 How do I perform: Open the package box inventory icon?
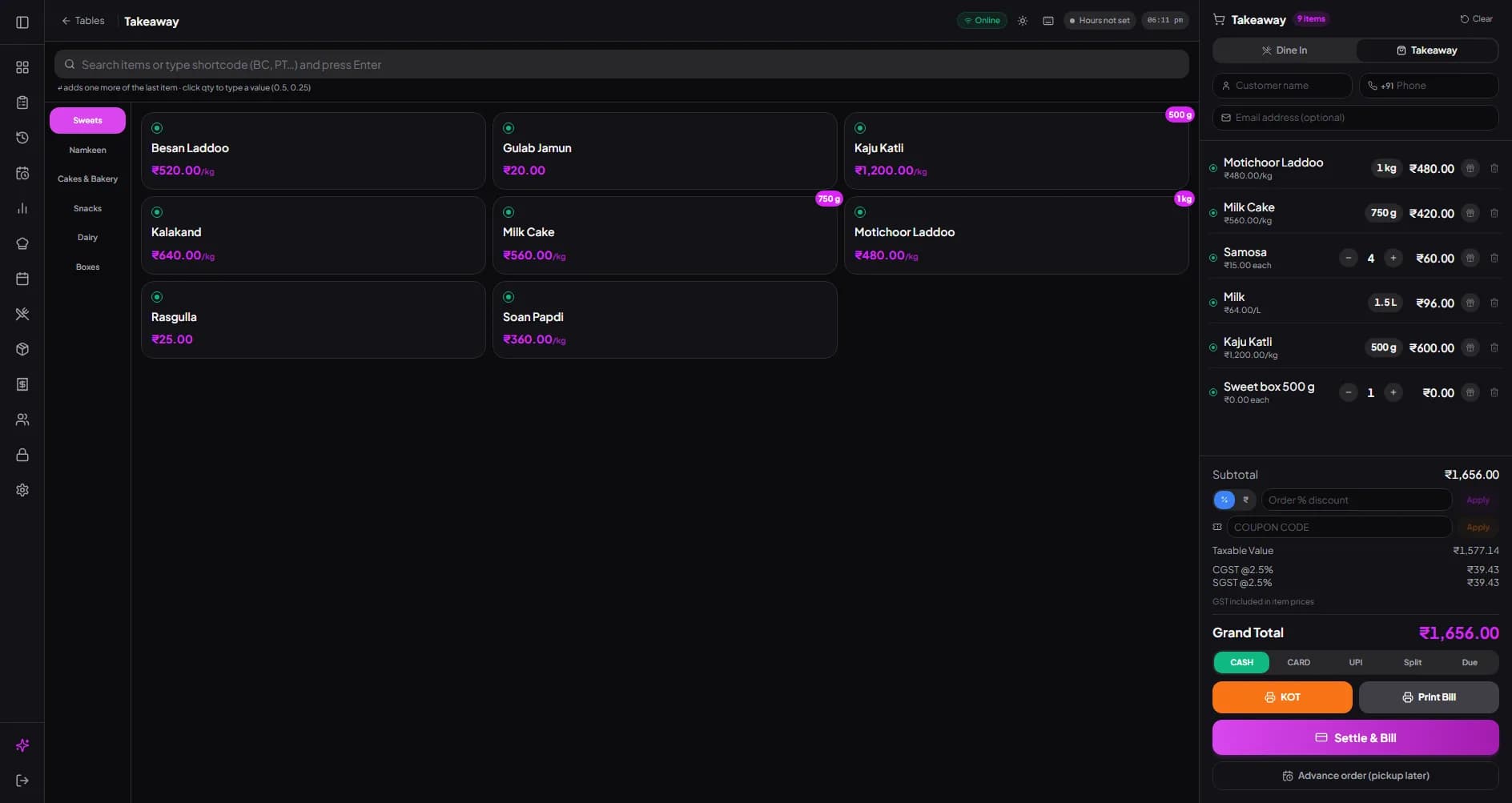tap(22, 349)
